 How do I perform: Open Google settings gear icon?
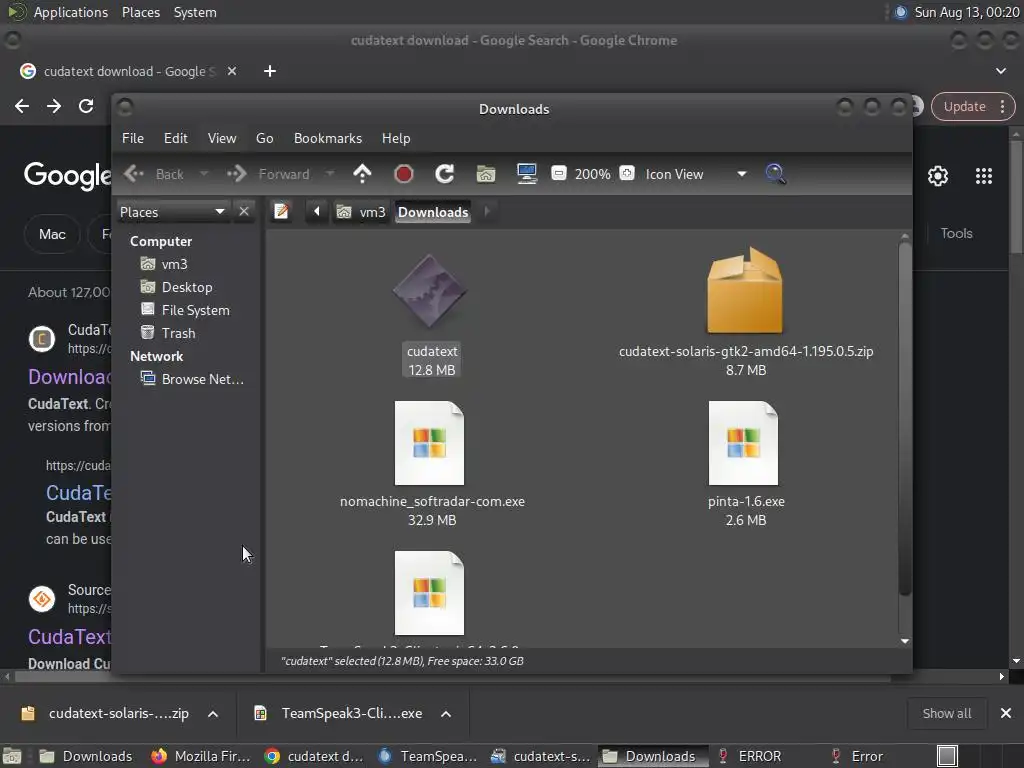(x=938, y=176)
